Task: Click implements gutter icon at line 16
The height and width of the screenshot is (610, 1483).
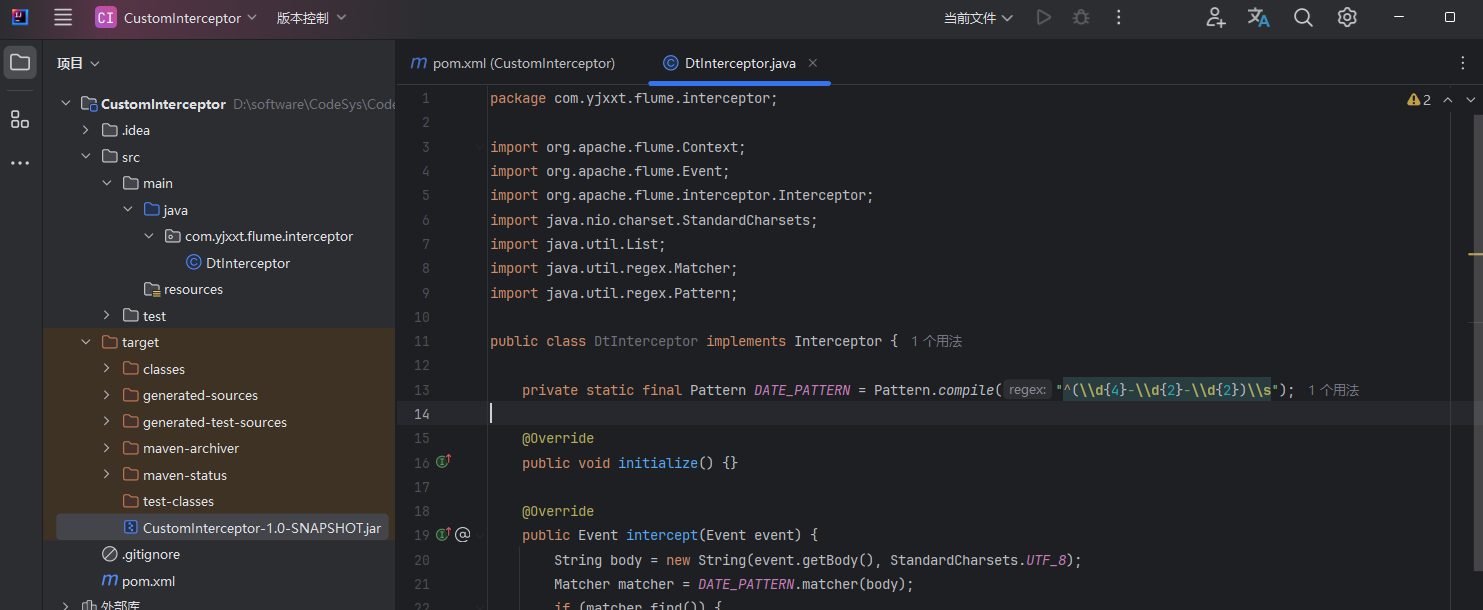Action: pyautogui.click(x=444, y=462)
